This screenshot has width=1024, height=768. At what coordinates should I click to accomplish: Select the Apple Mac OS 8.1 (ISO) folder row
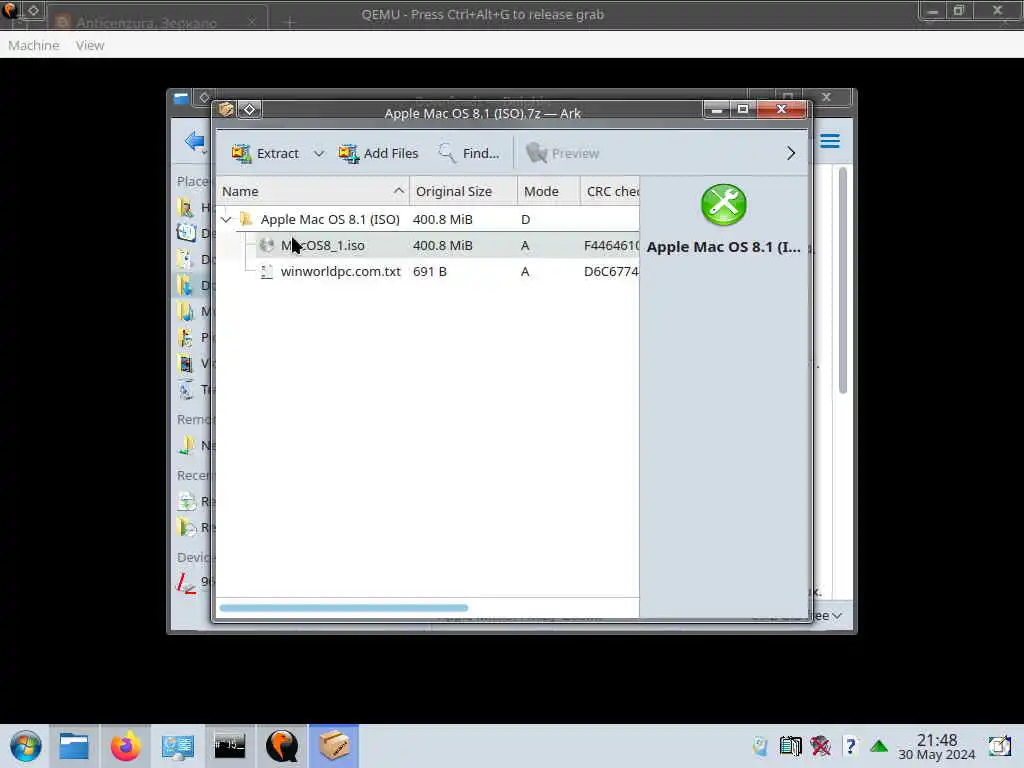428,219
